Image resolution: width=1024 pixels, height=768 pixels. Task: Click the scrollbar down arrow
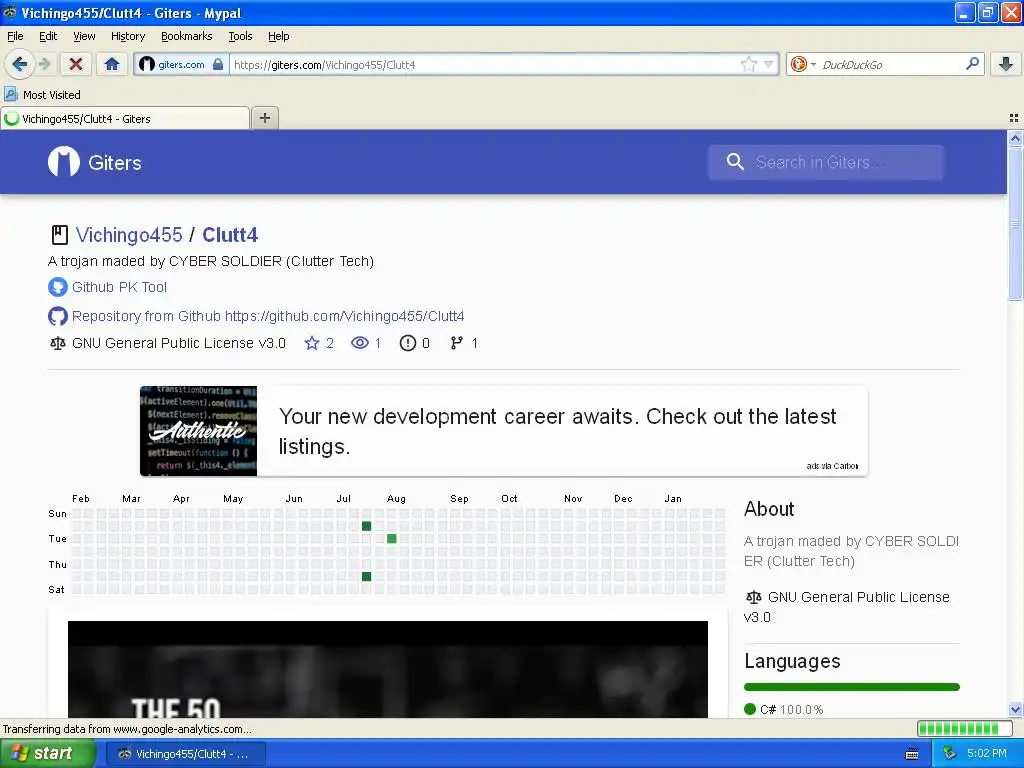1015,709
